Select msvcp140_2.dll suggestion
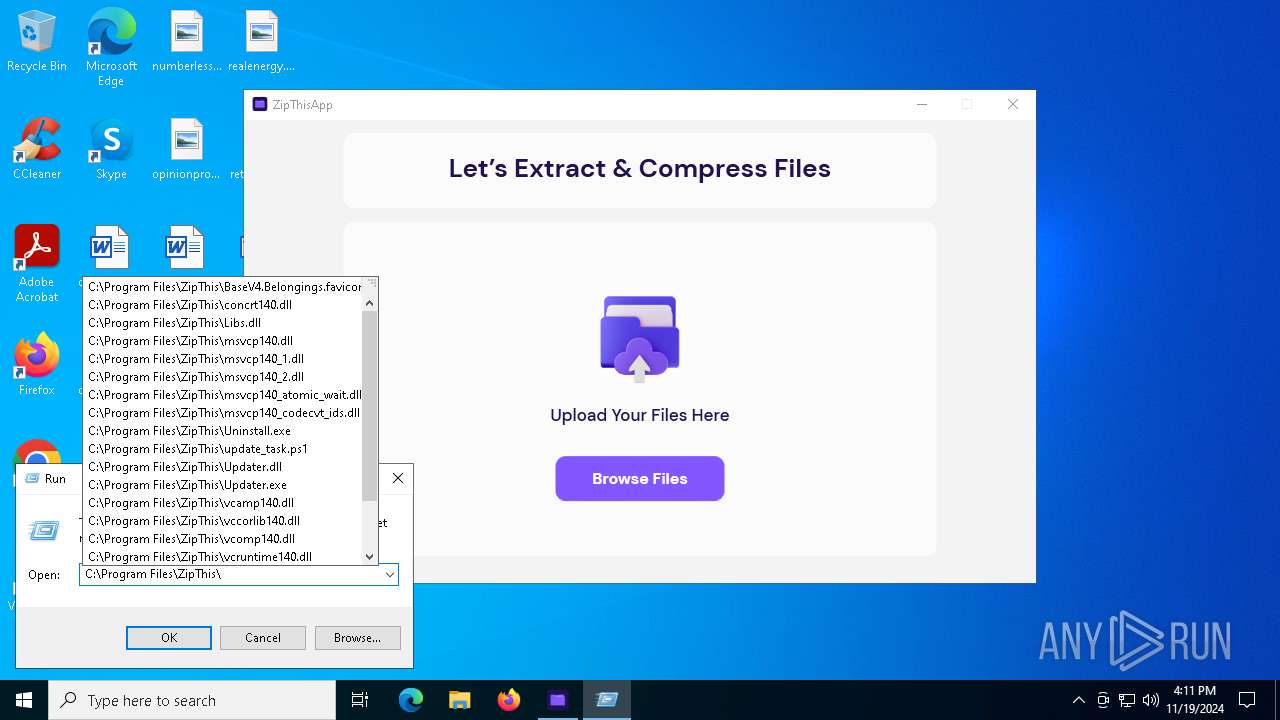1280x720 pixels. (222, 377)
